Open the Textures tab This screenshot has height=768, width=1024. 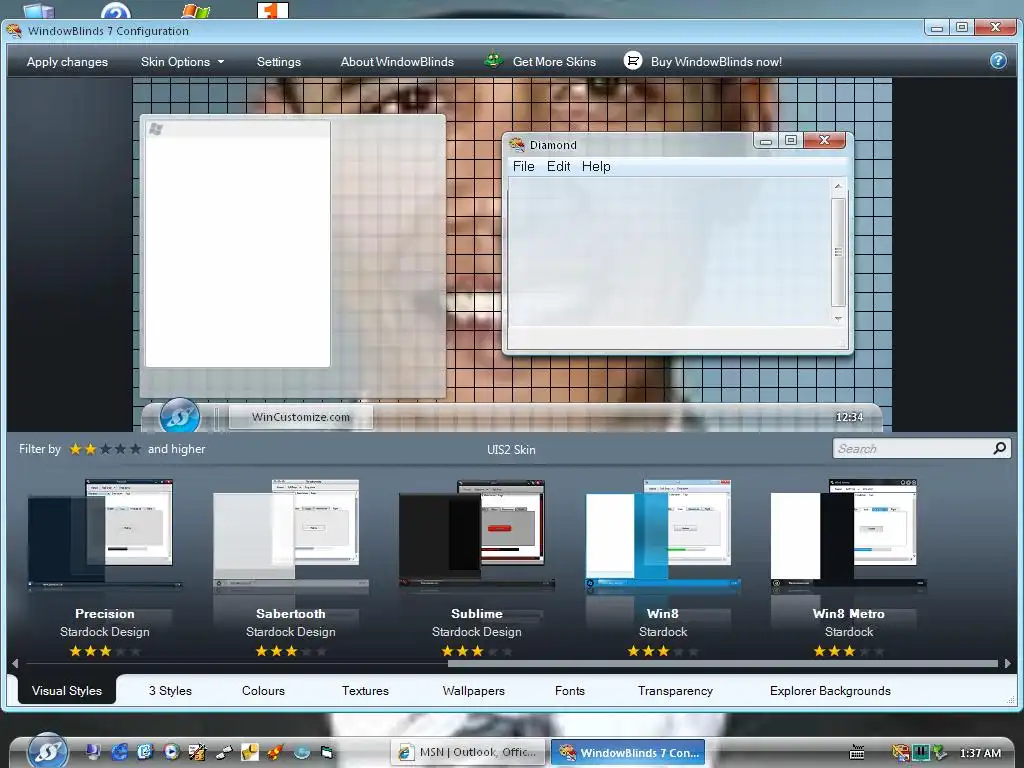tap(365, 690)
